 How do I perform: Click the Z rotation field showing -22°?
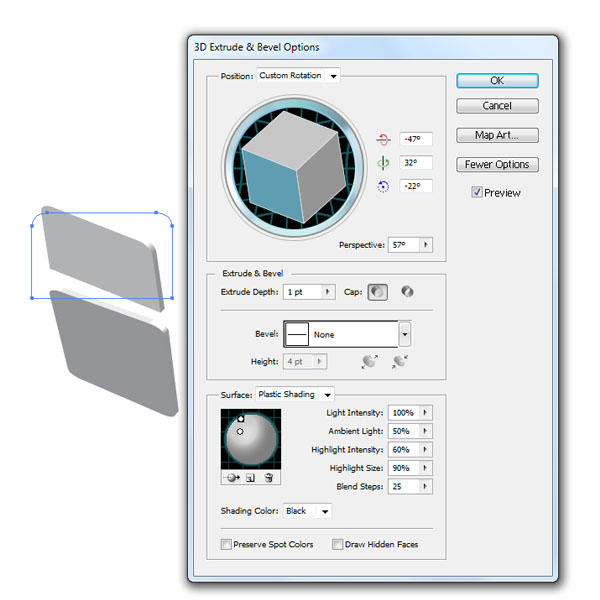click(416, 186)
